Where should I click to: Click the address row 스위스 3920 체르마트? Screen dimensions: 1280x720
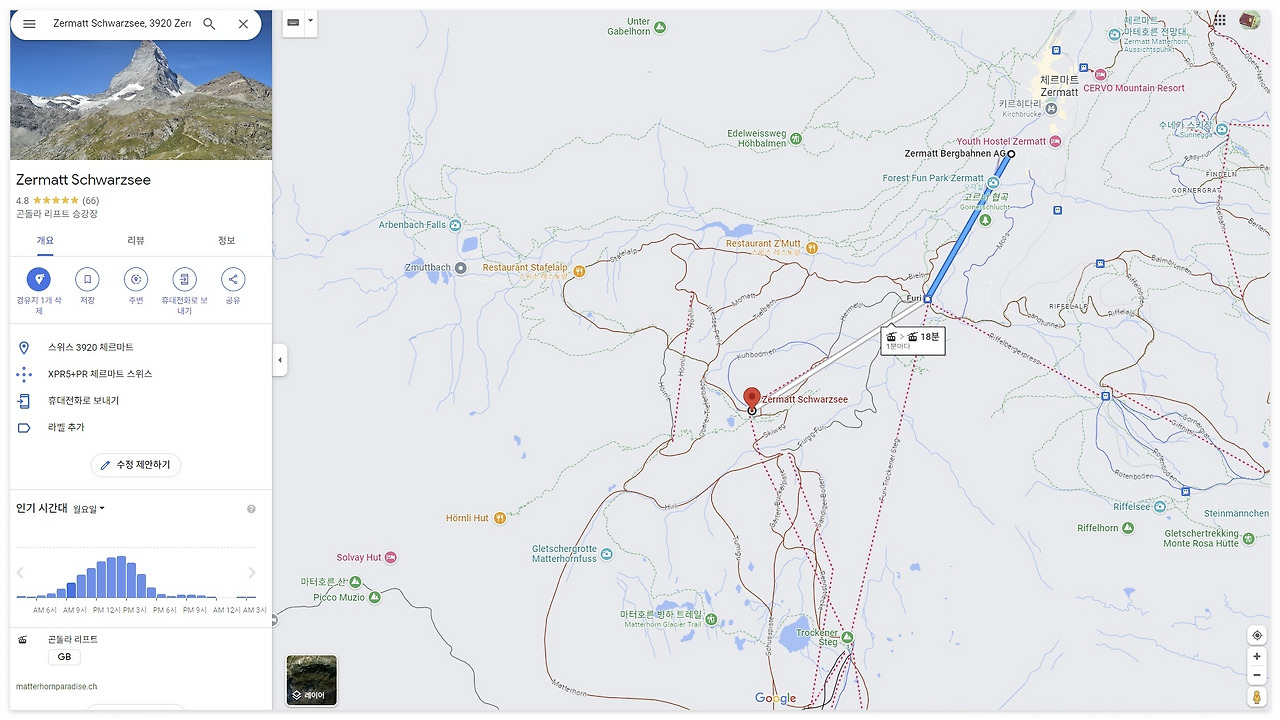point(141,347)
